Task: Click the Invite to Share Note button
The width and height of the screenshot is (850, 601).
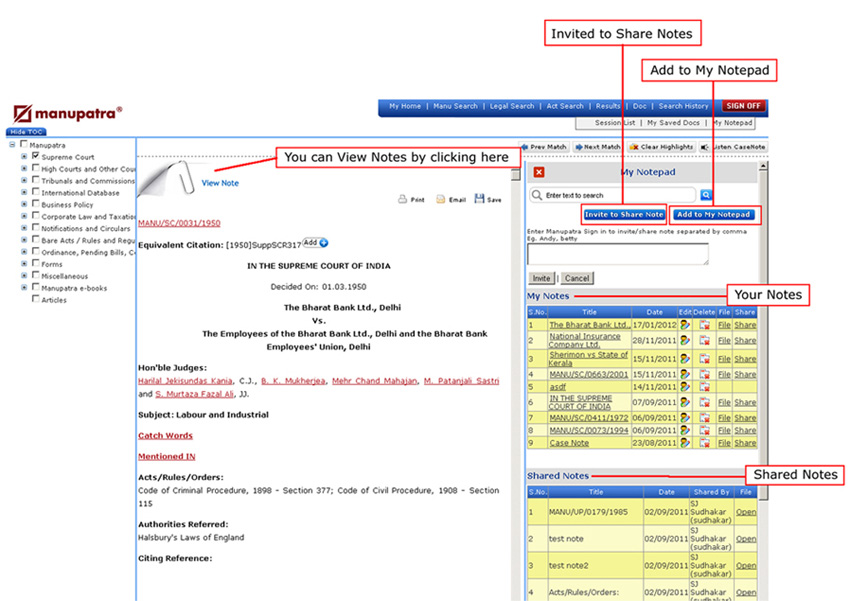Action: coord(624,215)
